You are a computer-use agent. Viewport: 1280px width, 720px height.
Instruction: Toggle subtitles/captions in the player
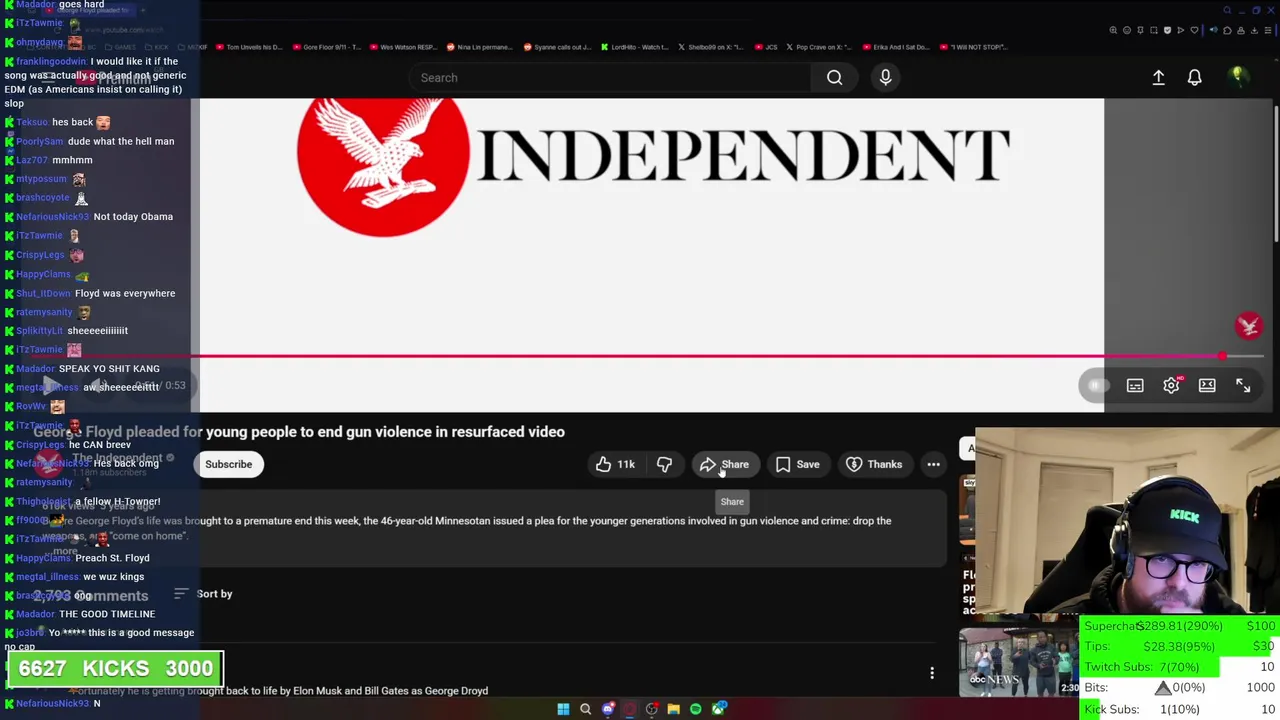[1135, 385]
